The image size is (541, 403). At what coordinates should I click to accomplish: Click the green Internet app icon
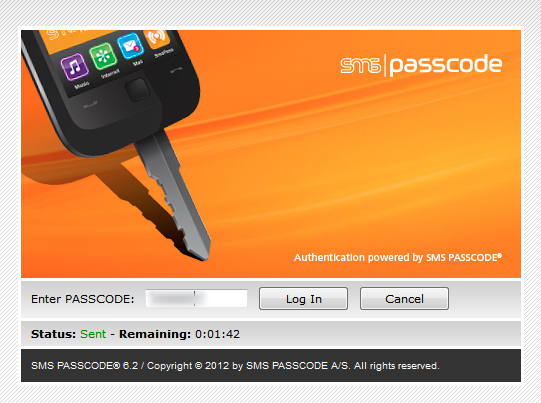click(103, 56)
